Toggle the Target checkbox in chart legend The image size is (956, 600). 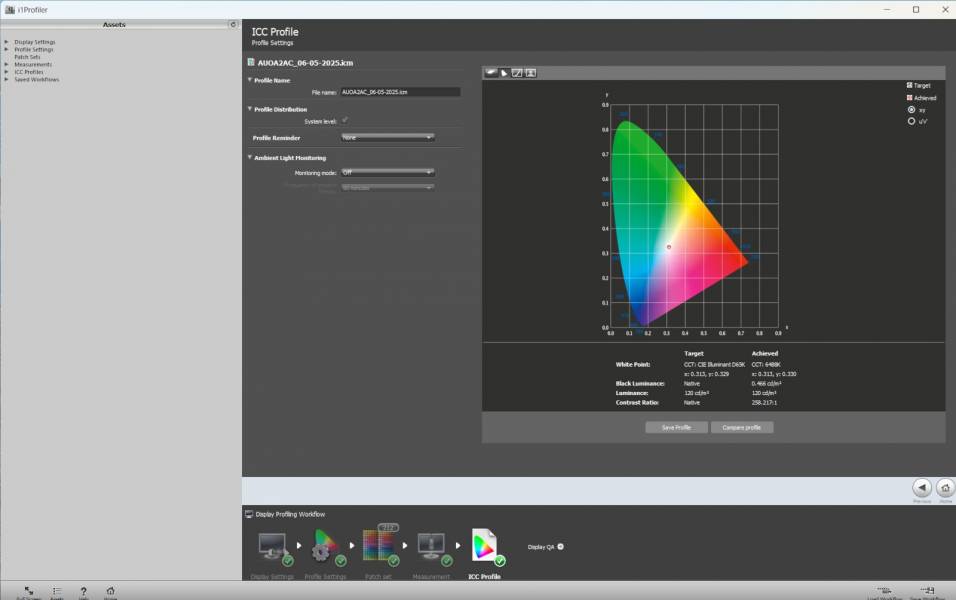[909, 85]
